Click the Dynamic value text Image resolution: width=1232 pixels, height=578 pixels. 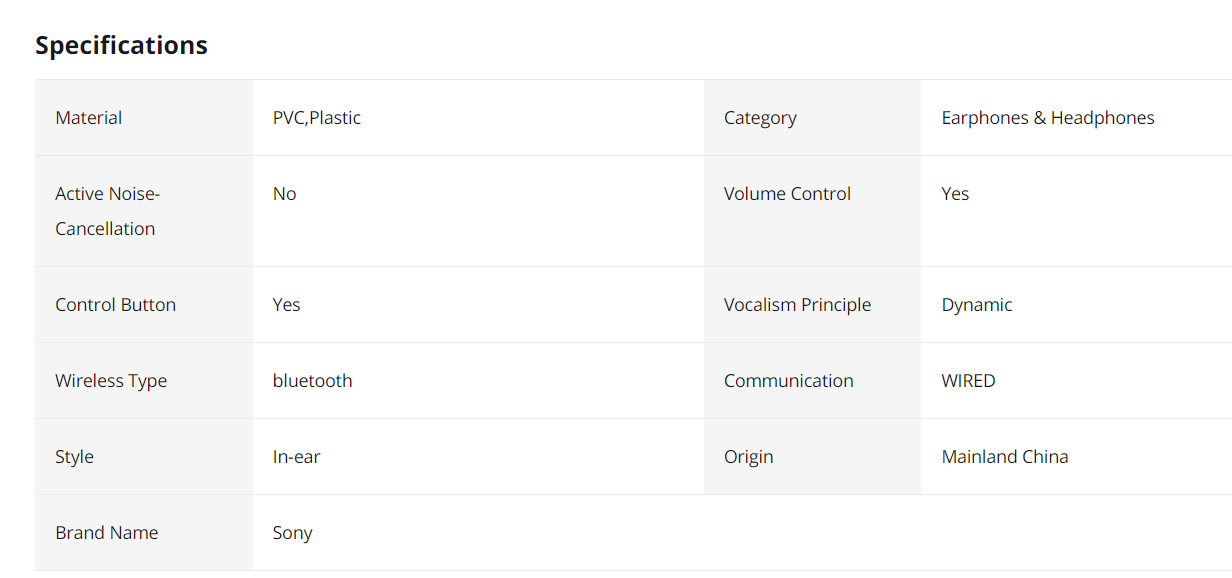(x=977, y=305)
